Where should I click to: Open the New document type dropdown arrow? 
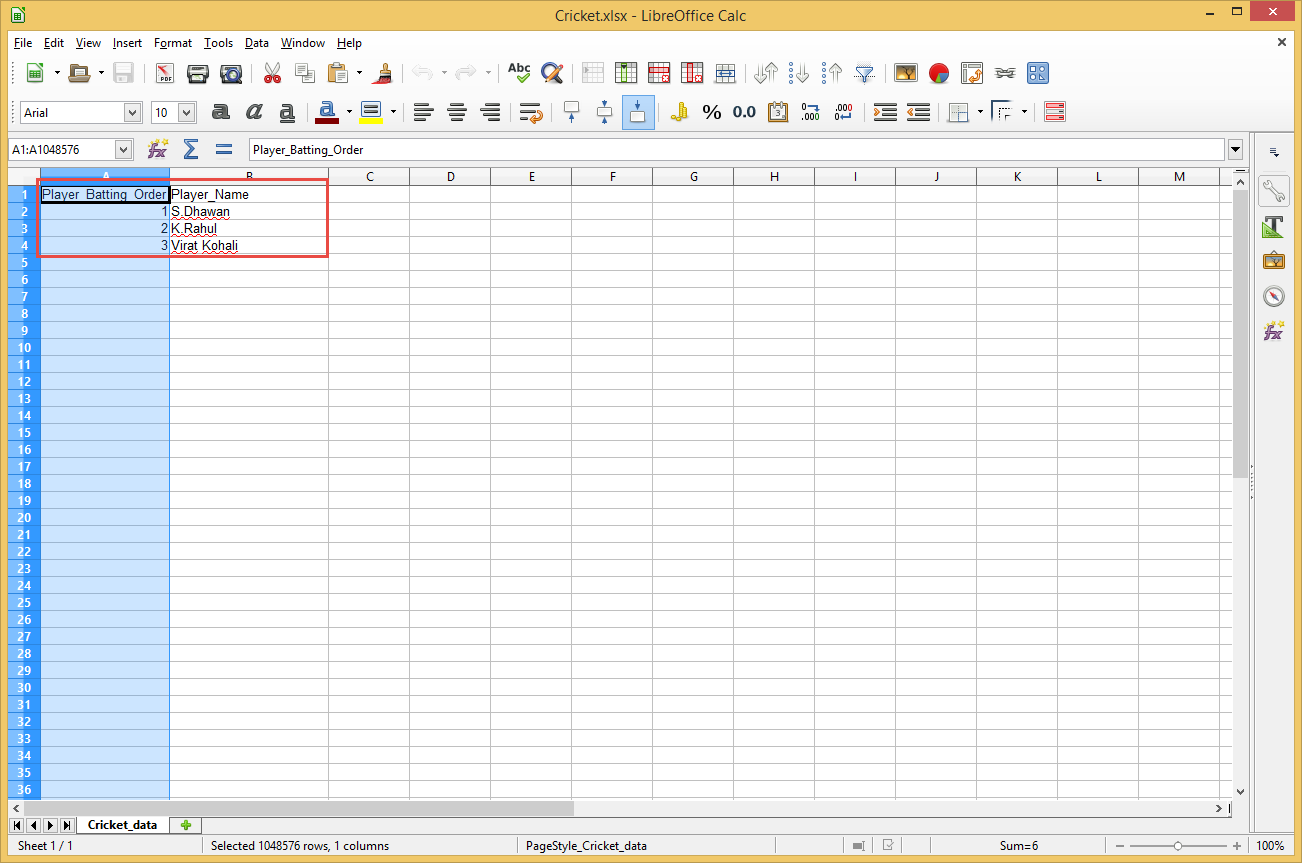57,73
